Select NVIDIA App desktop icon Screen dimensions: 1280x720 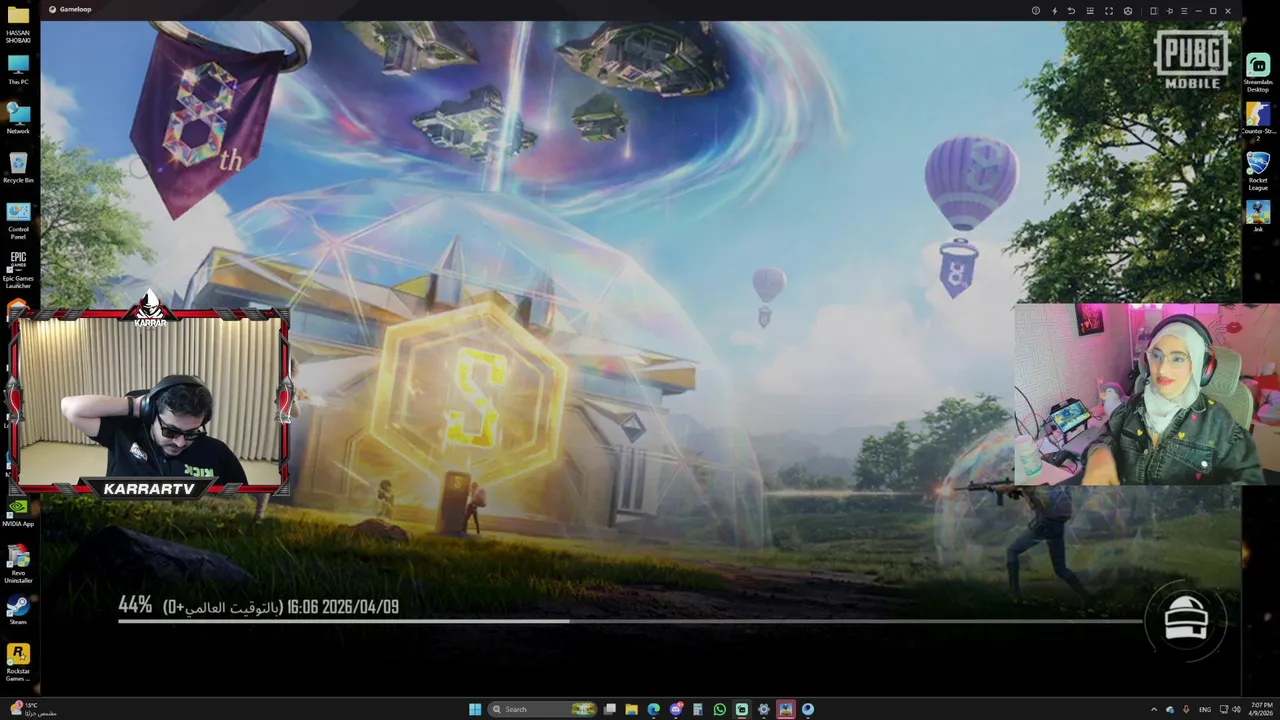click(18, 512)
